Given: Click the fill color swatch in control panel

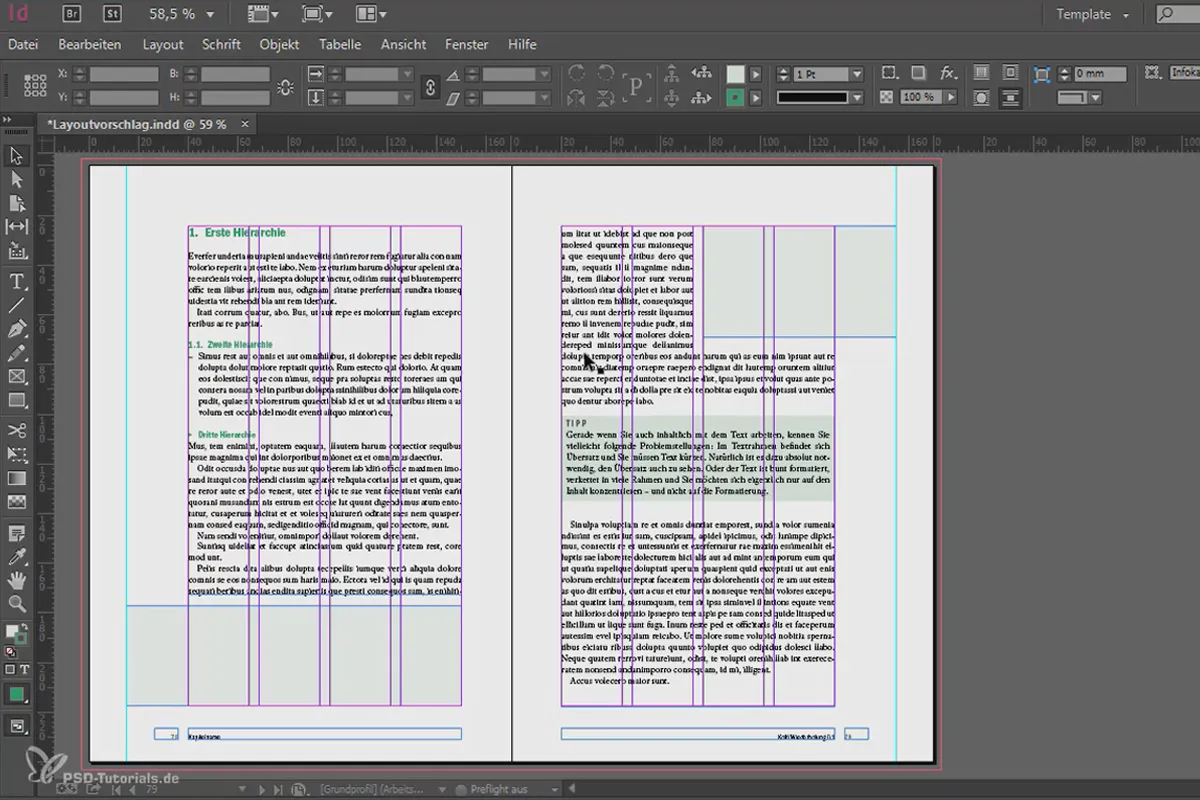Looking at the screenshot, I should pos(736,74).
